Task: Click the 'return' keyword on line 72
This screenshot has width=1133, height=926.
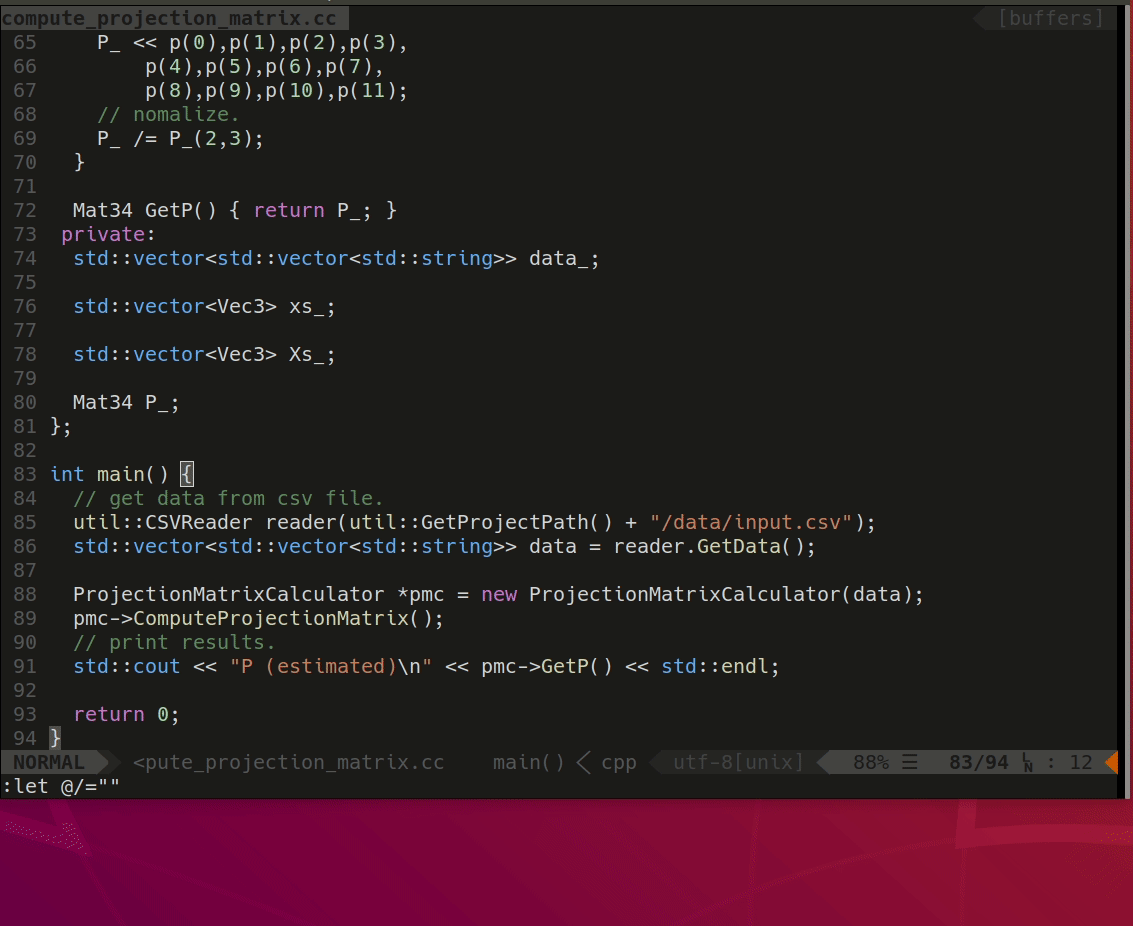Action: coord(288,210)
